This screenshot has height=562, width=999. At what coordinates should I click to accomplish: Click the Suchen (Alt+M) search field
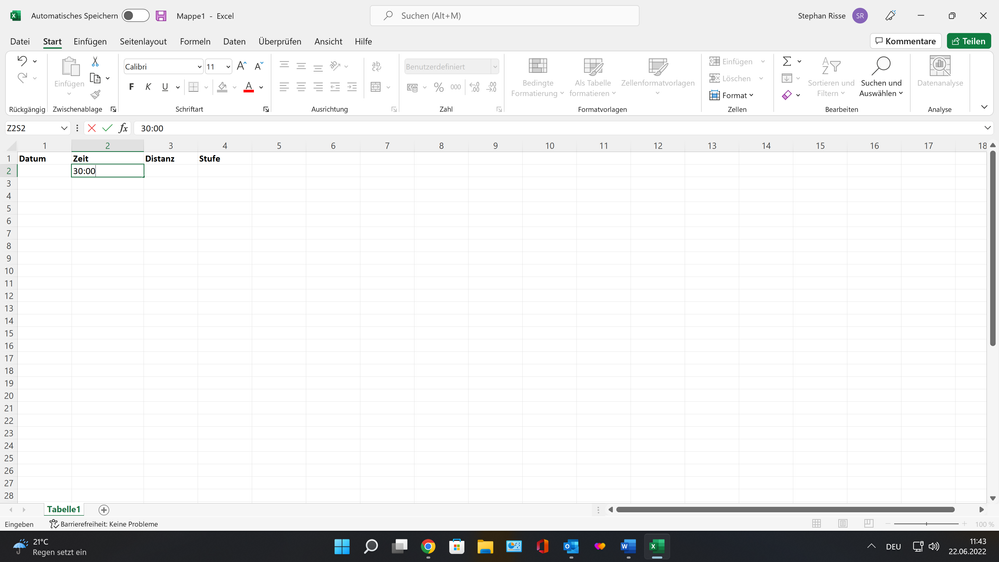[505, 15]
